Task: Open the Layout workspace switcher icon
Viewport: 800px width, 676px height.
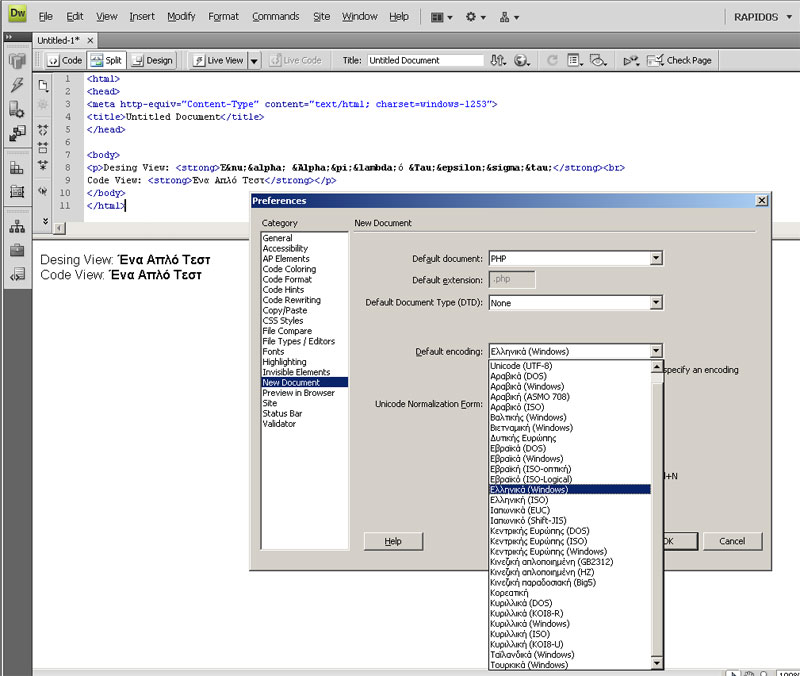Action: (x=441, y=17)
